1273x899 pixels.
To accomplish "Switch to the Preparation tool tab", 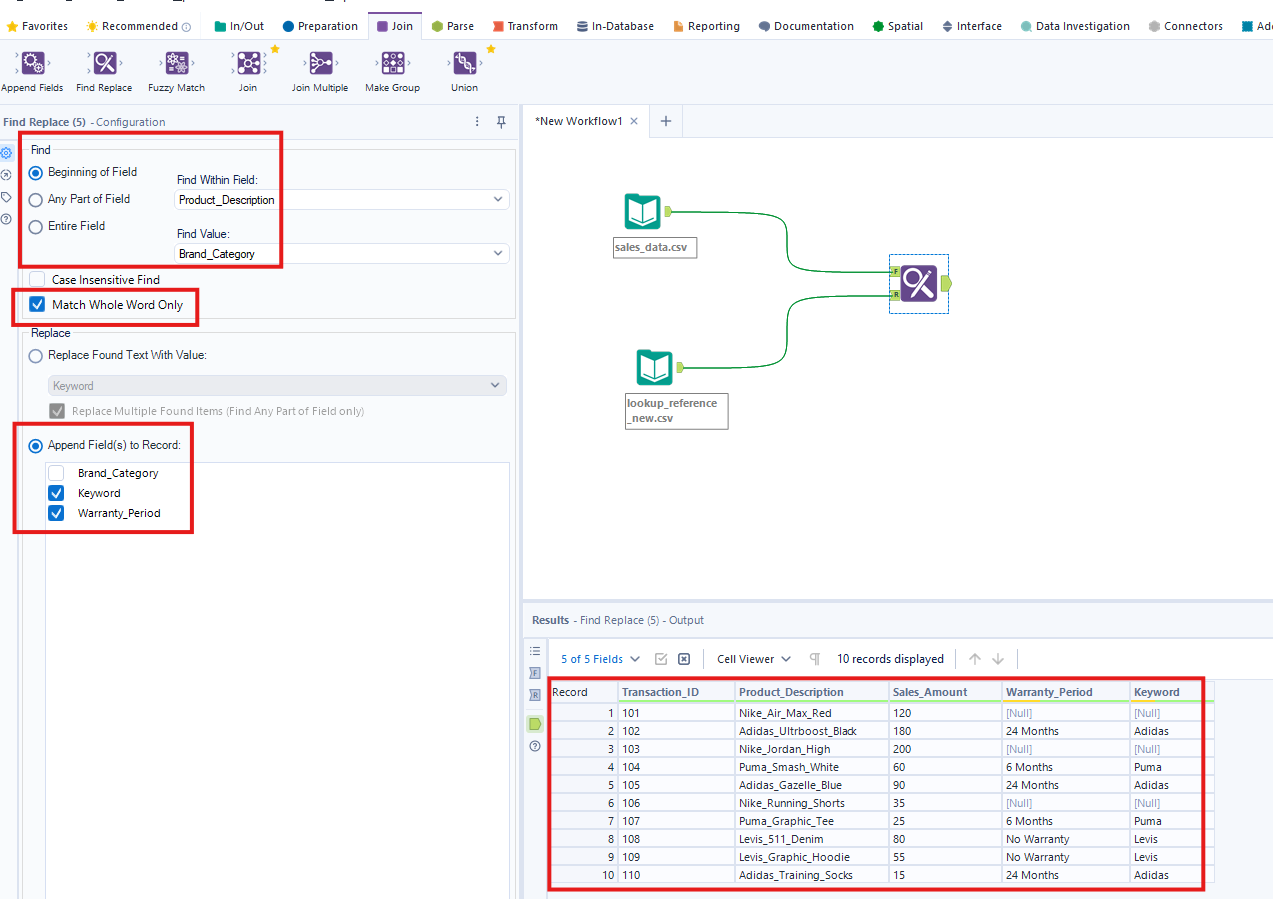I will (319, 26).
